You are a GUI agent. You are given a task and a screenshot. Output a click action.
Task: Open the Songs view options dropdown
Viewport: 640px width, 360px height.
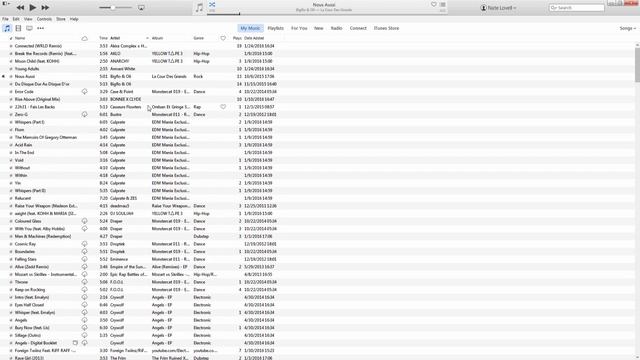(627, 29)
